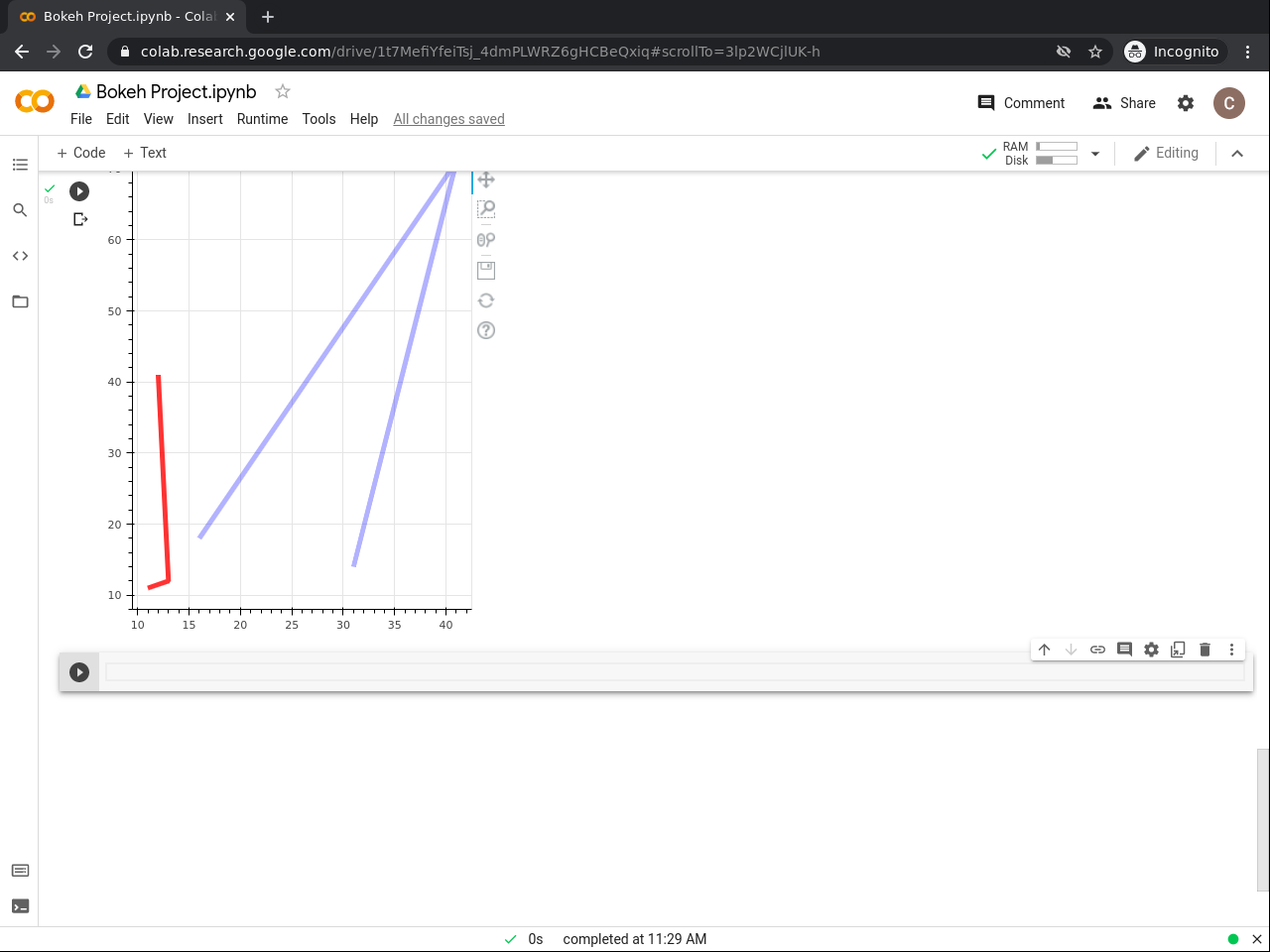Go to the Colab home logo
The image size is (1270, 952).
35,101
